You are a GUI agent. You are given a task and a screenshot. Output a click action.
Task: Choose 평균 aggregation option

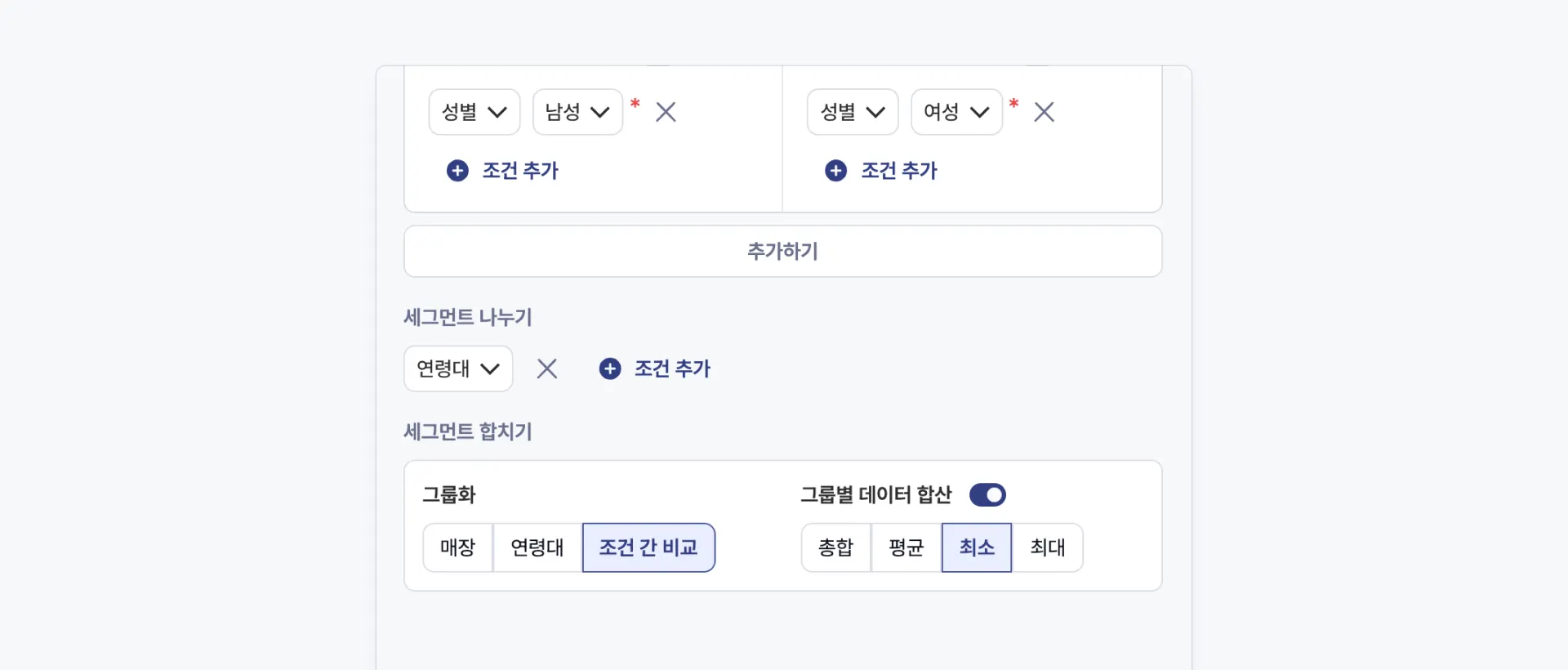coord(906,547)
